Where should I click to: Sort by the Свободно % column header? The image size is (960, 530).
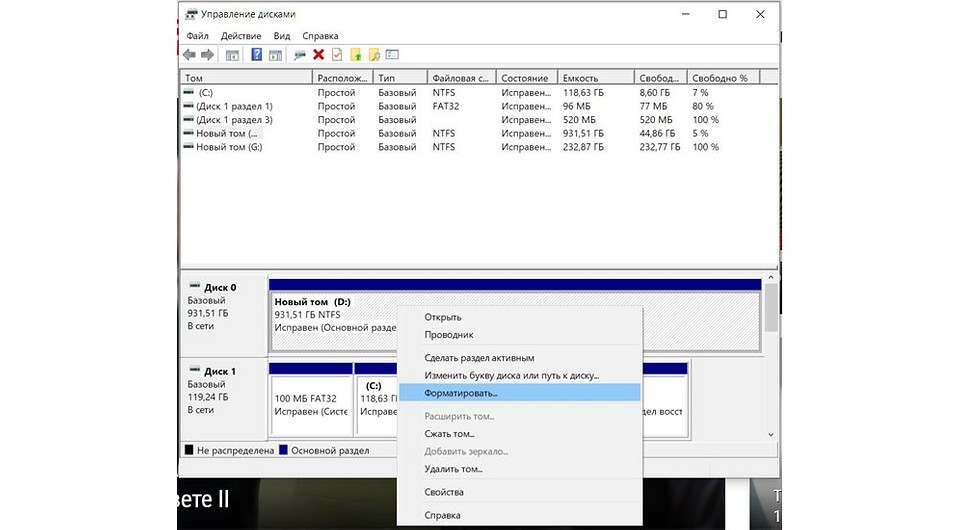[723, 78]
